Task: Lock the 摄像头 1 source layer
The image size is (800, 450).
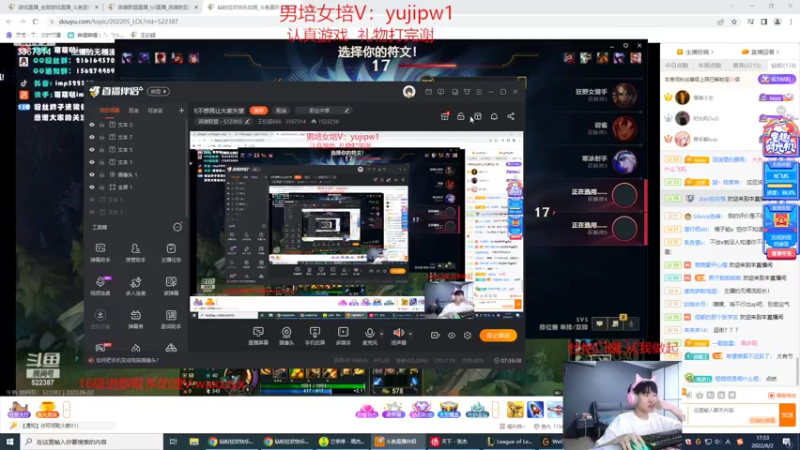Action: pyautogui.click(x=102, y=174)
